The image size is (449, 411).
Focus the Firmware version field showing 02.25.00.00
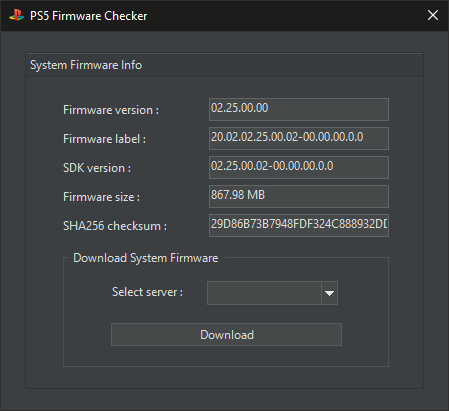299,109
